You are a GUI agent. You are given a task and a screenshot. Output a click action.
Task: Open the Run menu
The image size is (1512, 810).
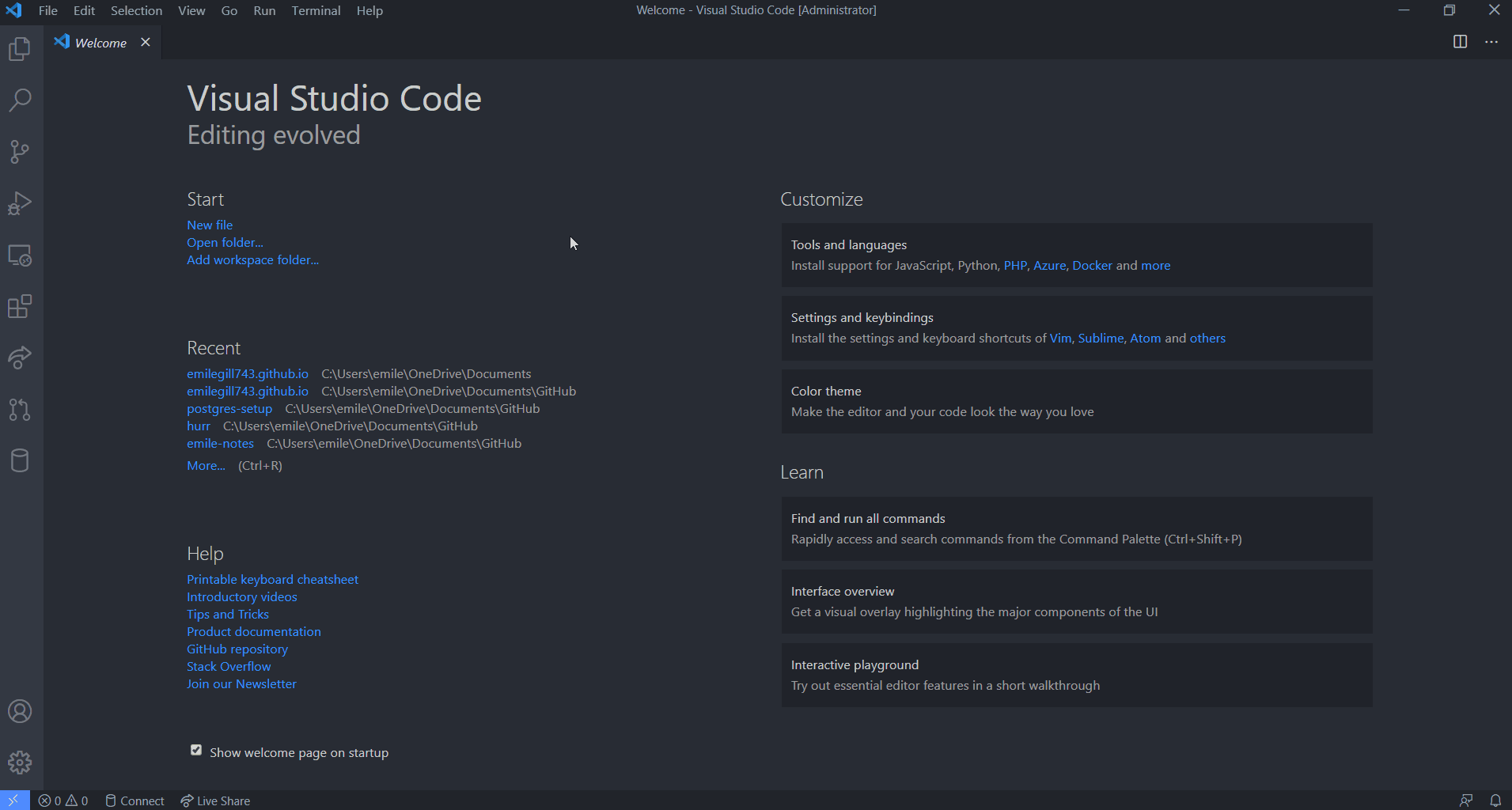264,10
